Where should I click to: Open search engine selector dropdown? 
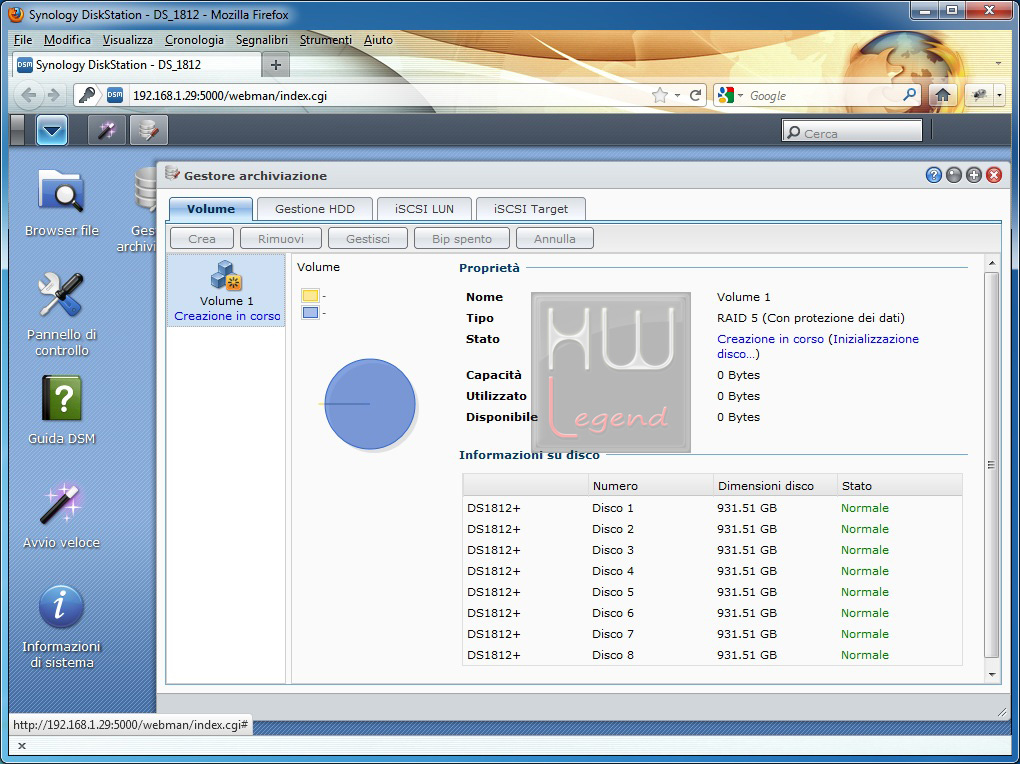[x=730, y=96]
